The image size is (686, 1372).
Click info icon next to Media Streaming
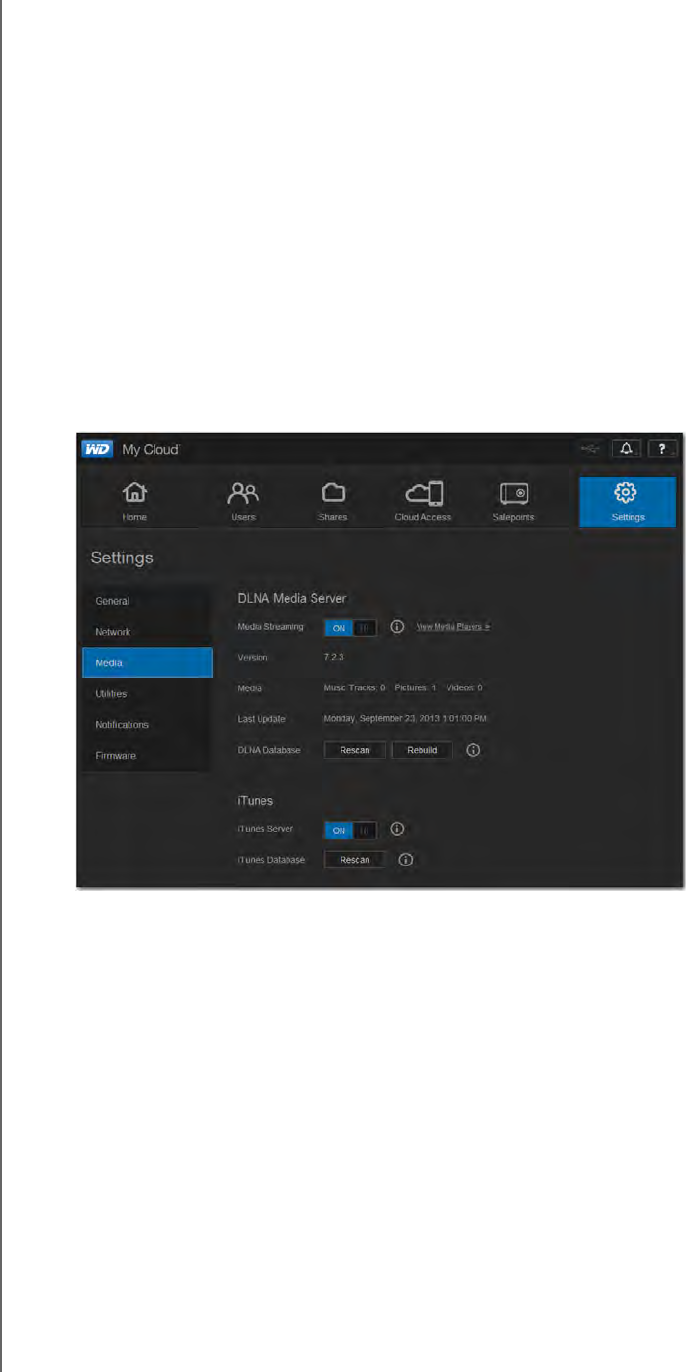click(397, 627)
